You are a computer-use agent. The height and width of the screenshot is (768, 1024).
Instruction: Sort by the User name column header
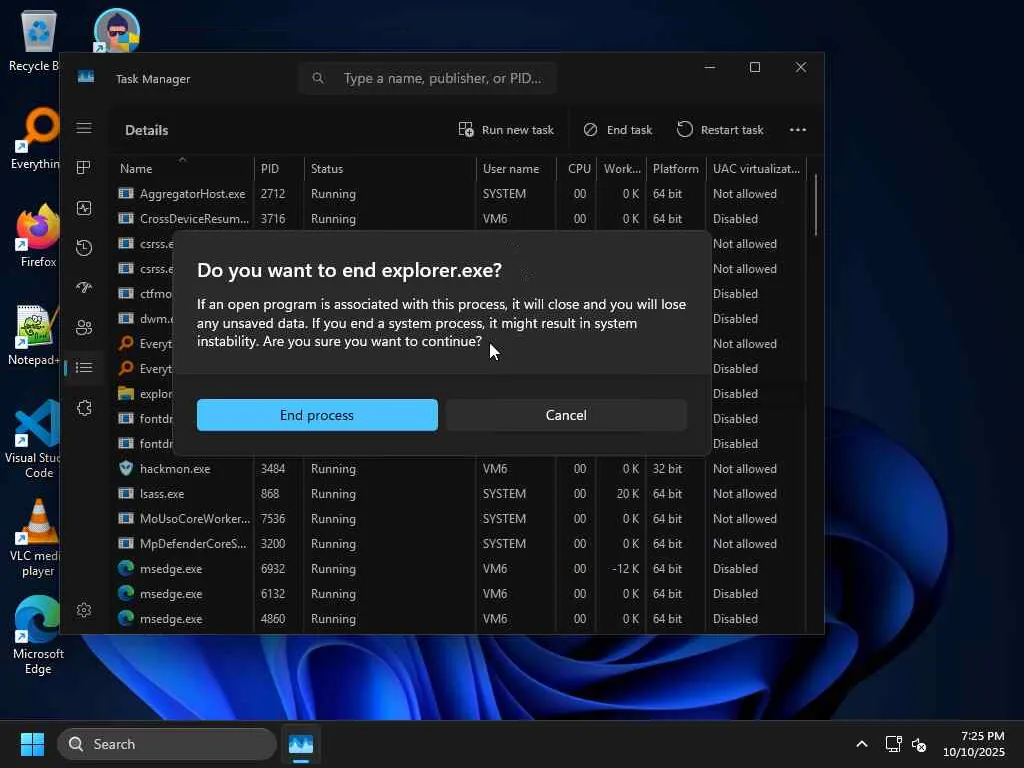point(516,168)
